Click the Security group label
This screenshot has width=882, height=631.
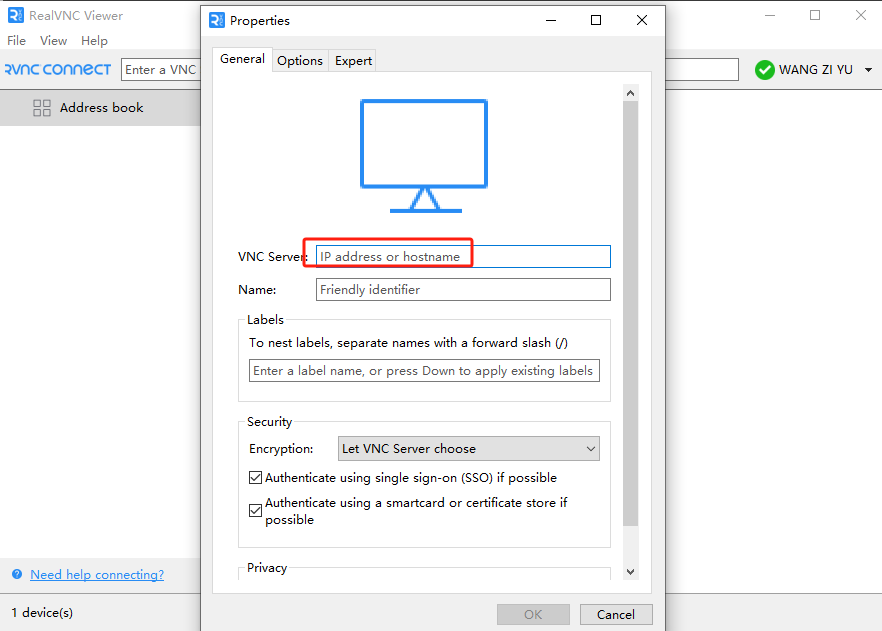point(269,422)
